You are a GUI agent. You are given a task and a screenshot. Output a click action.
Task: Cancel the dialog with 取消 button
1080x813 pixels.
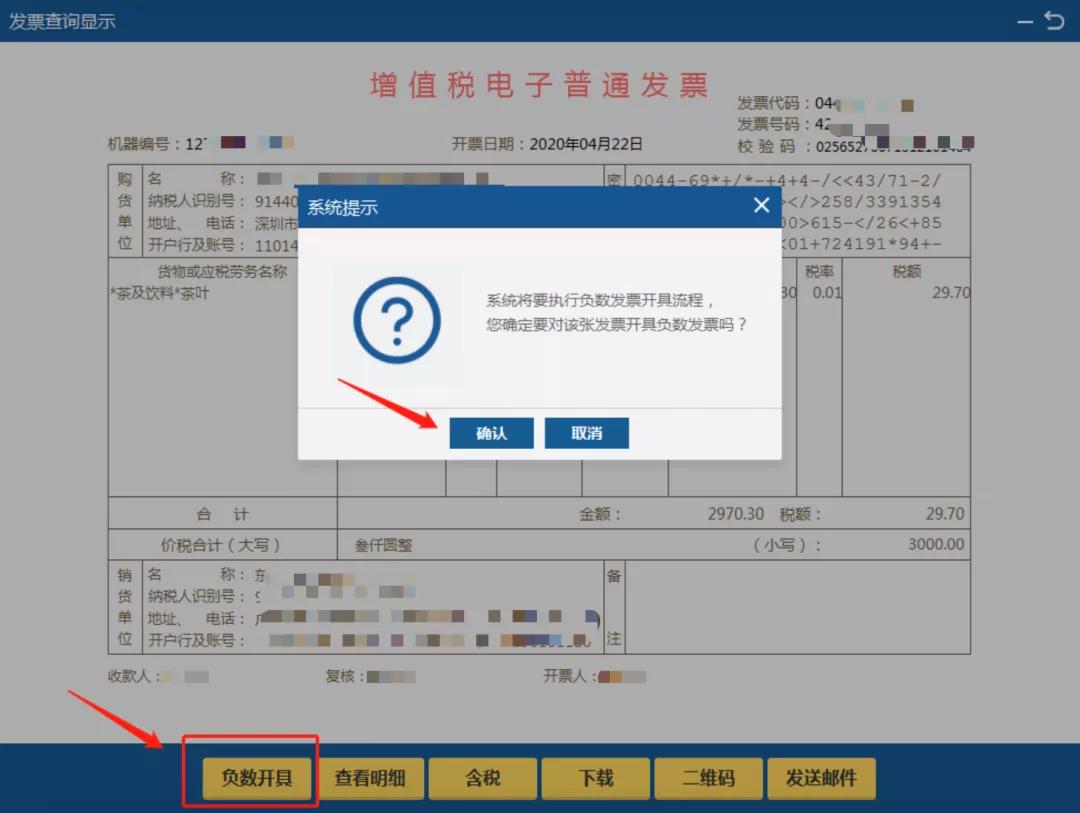point(586,433)
